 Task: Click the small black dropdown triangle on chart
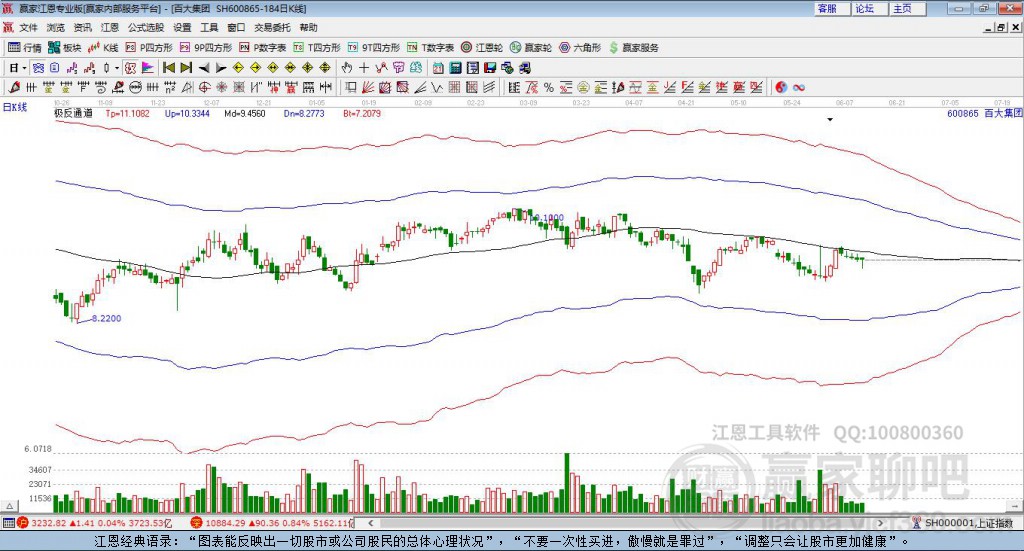[x=830, y=119]
